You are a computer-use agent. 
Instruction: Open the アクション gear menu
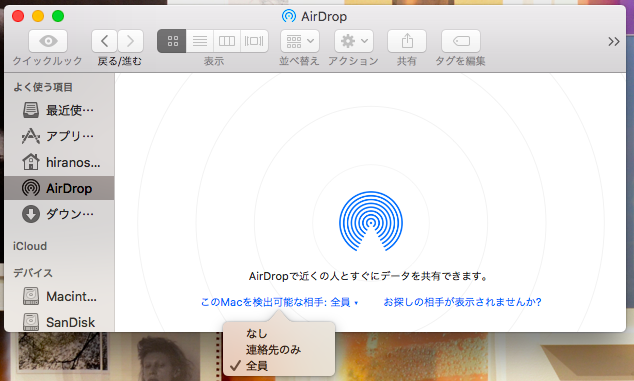[354, 41]
